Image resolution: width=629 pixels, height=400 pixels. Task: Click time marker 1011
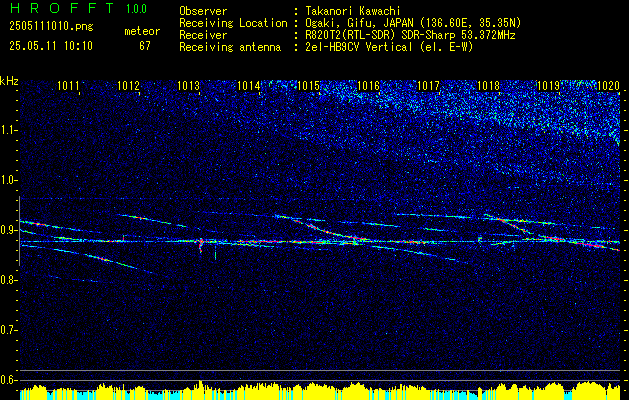click(x=68, y=85)
